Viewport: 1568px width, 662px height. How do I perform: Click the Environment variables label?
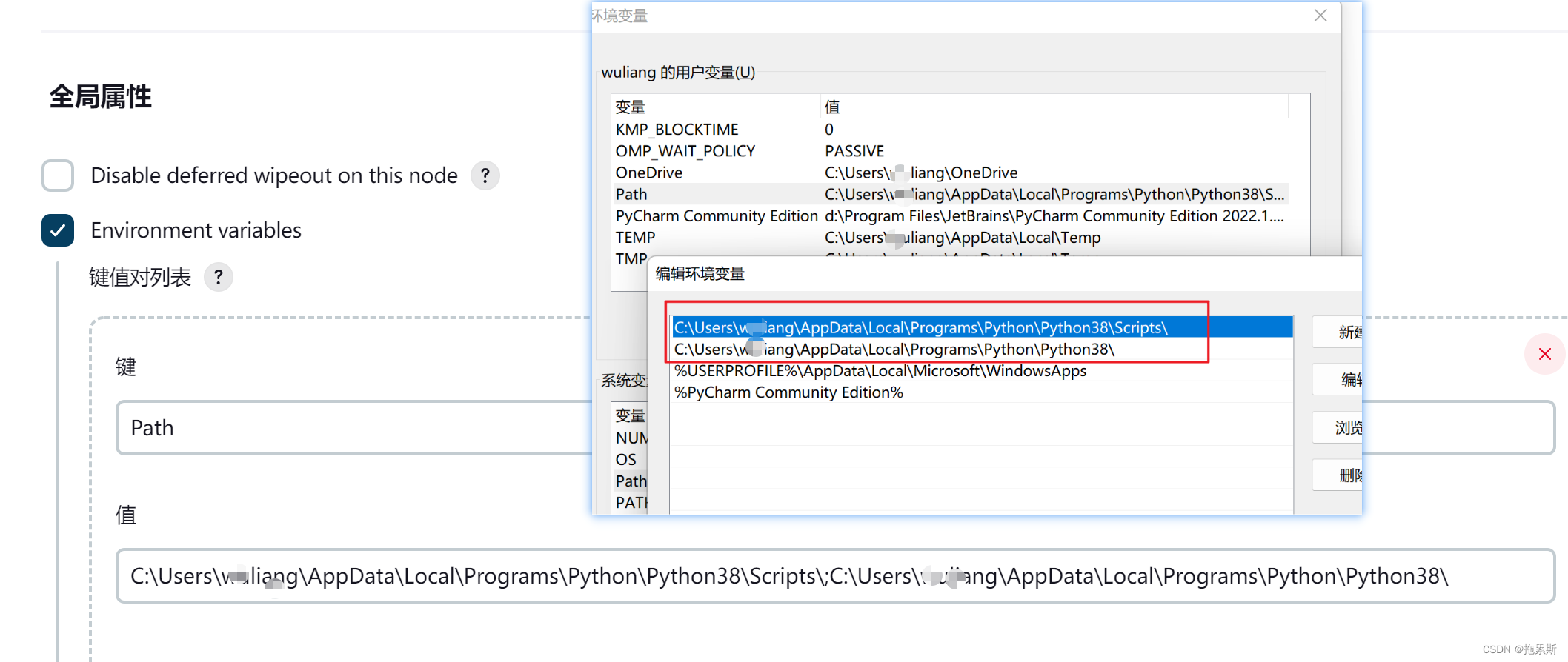pos(196,230)
